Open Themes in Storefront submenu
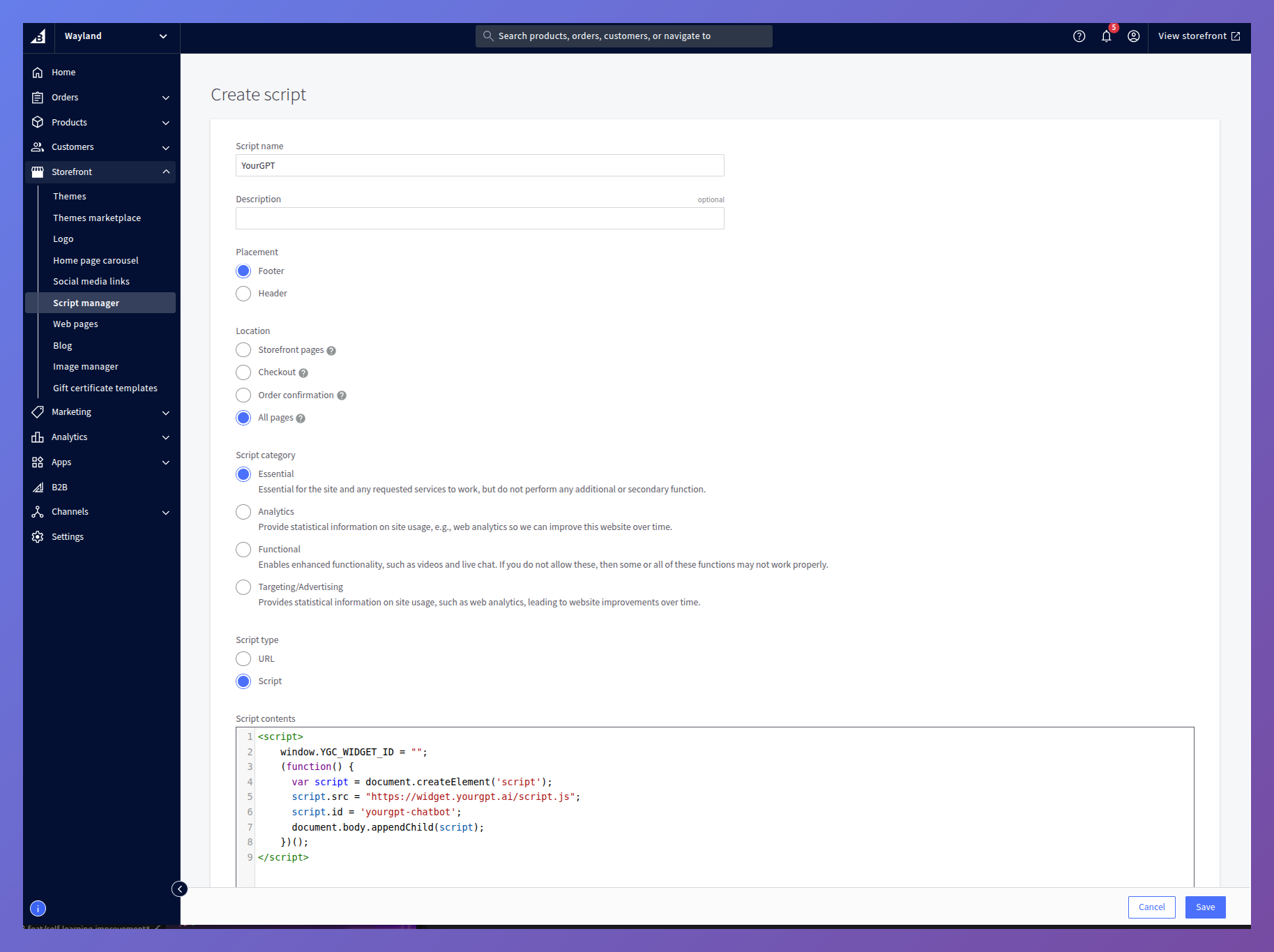 click(x=70, y=197)
